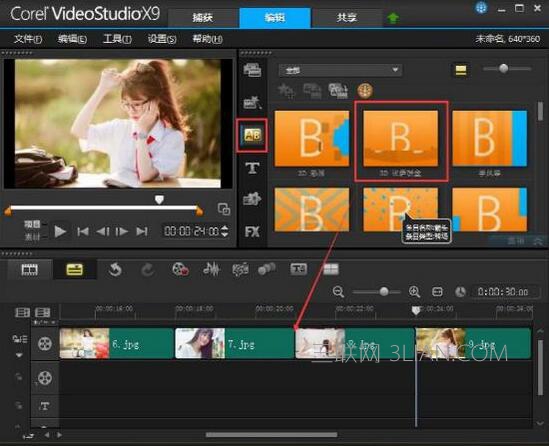The width and height of the screenshot is (549, 446).
Task: Open the 编辑(E) menu
Action: [x=72, y=39]
